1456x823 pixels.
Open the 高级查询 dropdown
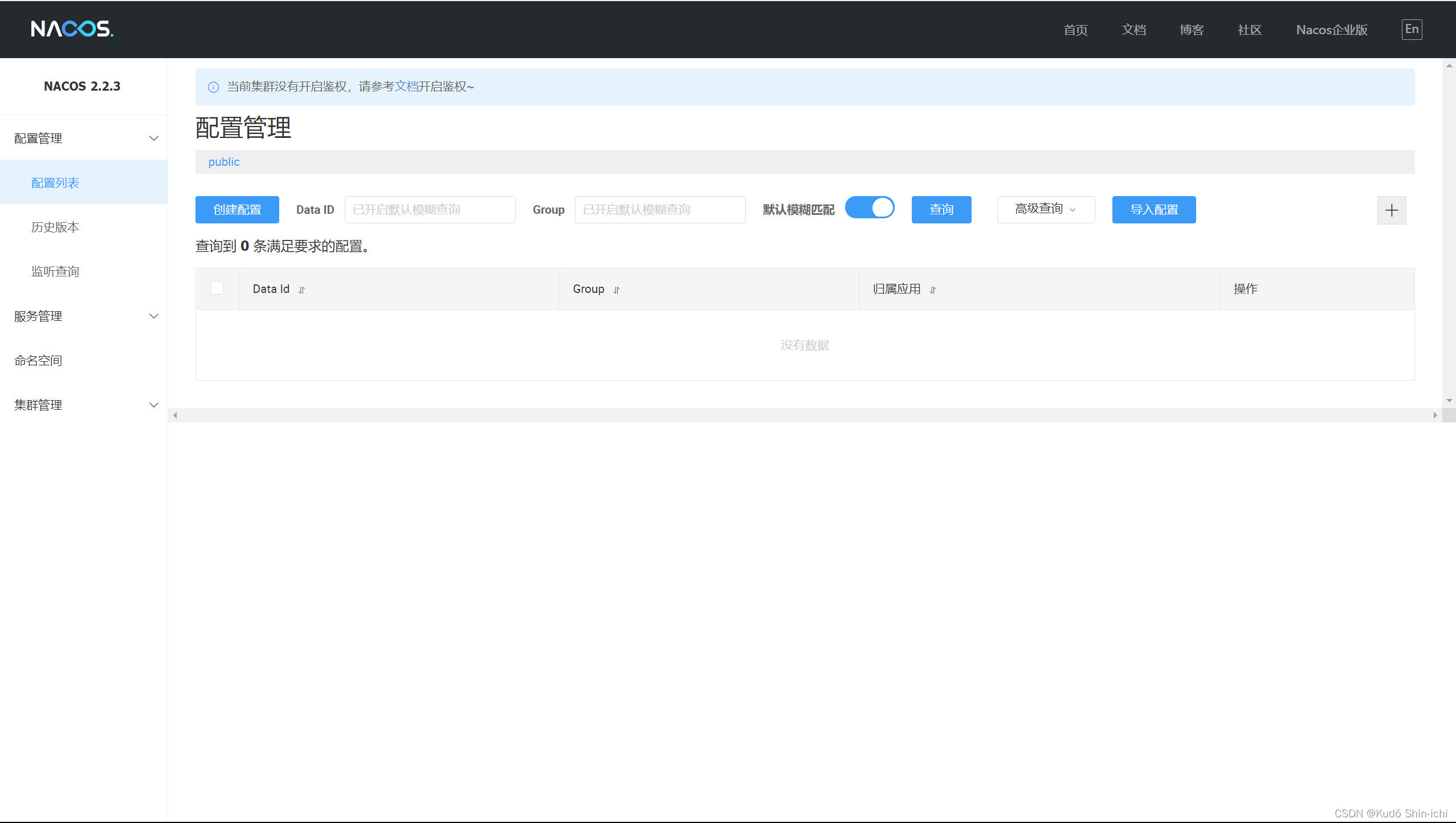[1046, 209]
